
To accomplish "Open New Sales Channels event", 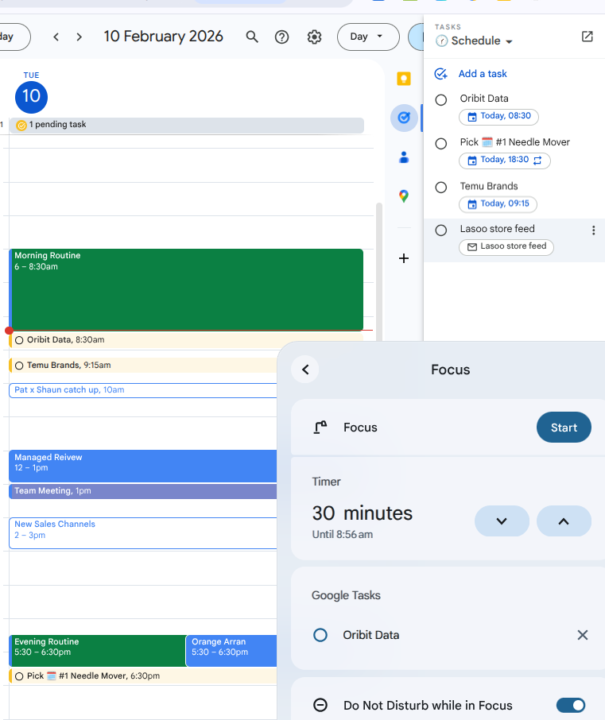I will click(143, 533).
